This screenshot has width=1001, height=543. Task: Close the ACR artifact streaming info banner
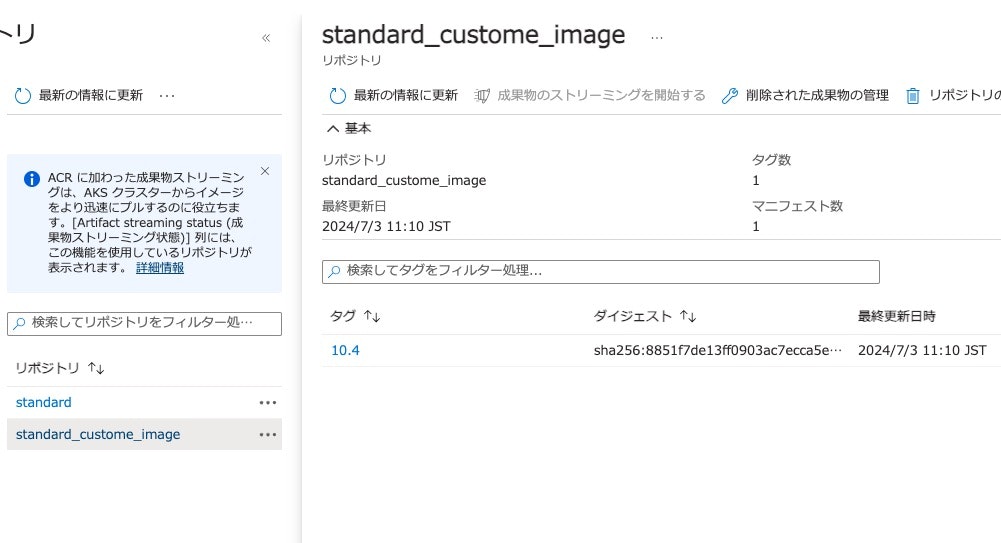pos(265,171)
